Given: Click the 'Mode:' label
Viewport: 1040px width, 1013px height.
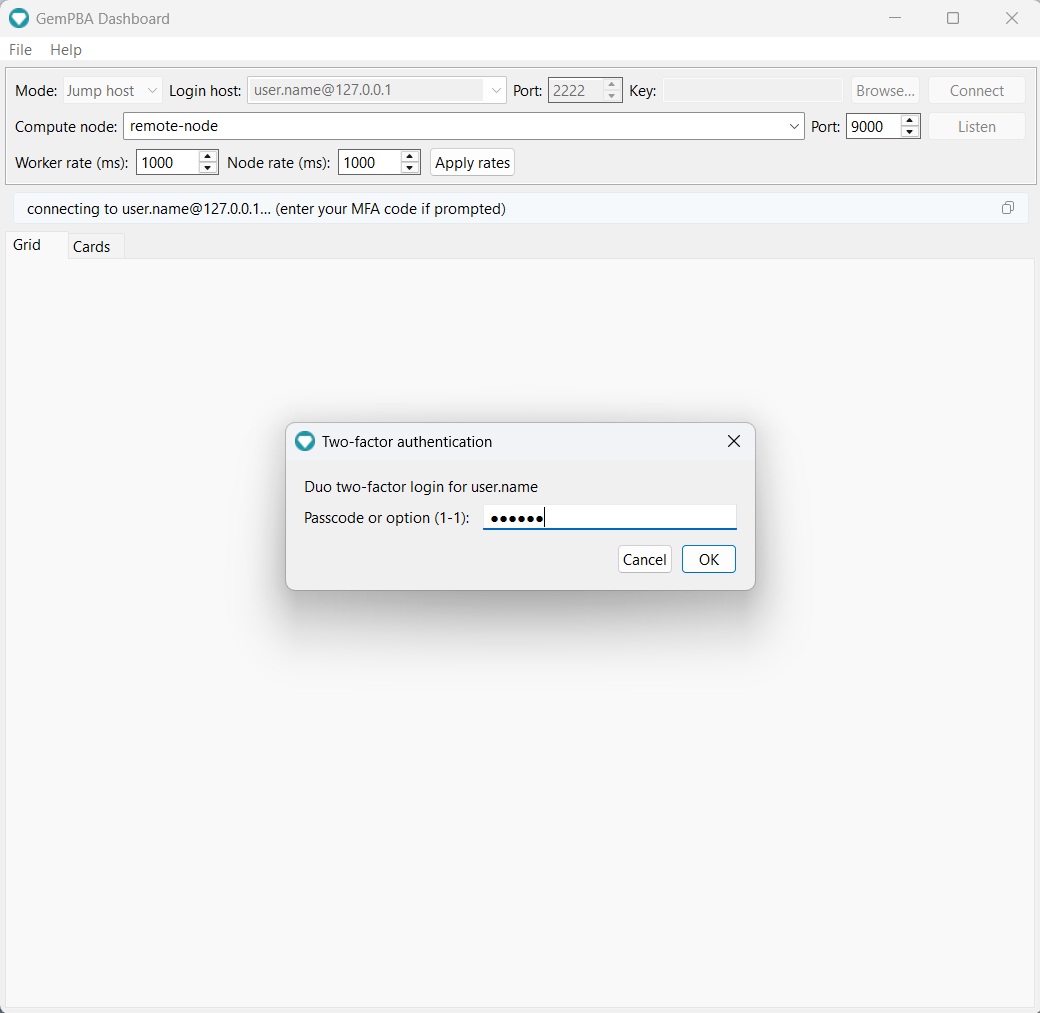Looking at the screenshot, I should (36, 91).
